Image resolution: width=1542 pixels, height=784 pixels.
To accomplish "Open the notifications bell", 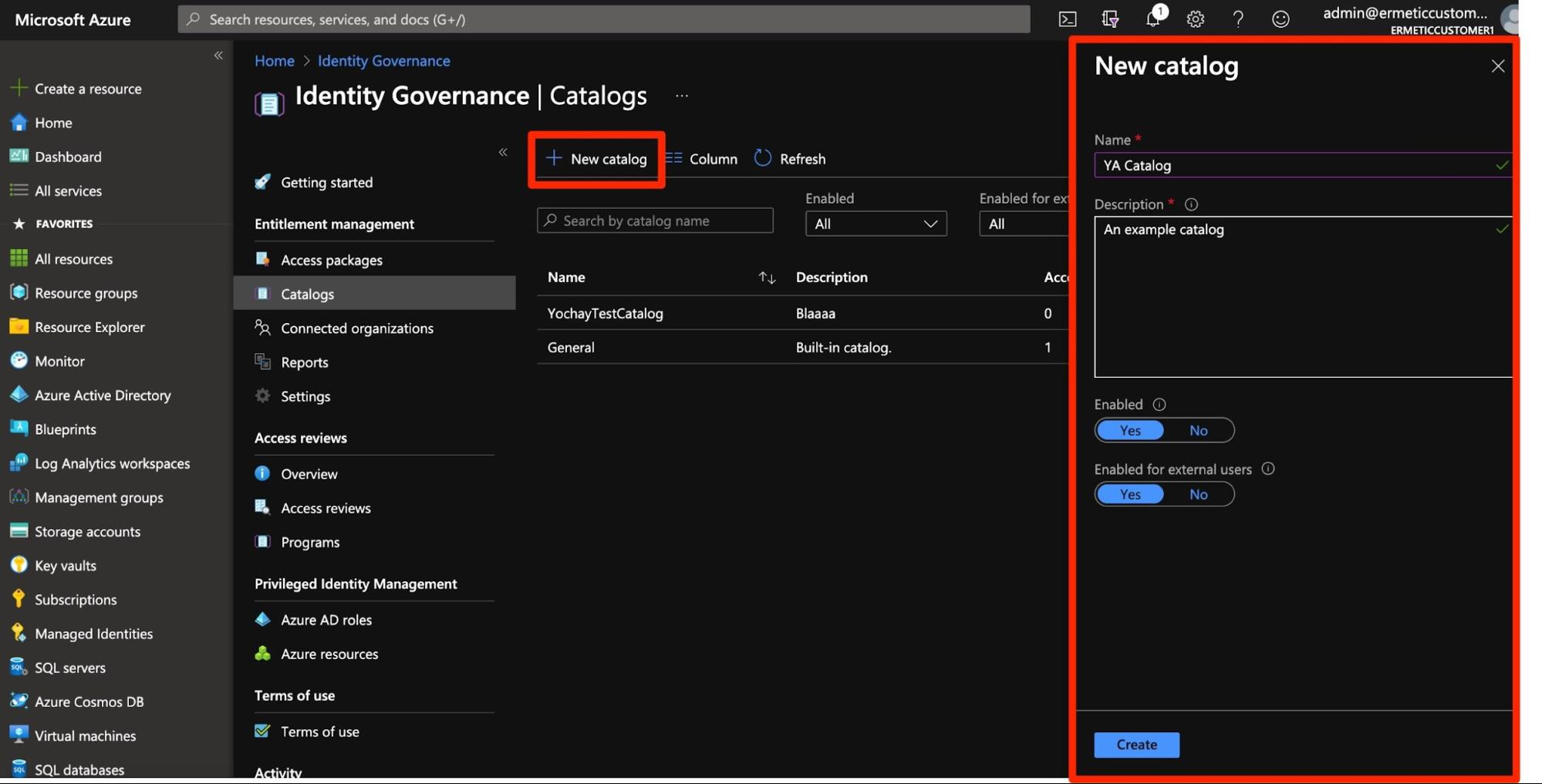I will point(1153,18).
